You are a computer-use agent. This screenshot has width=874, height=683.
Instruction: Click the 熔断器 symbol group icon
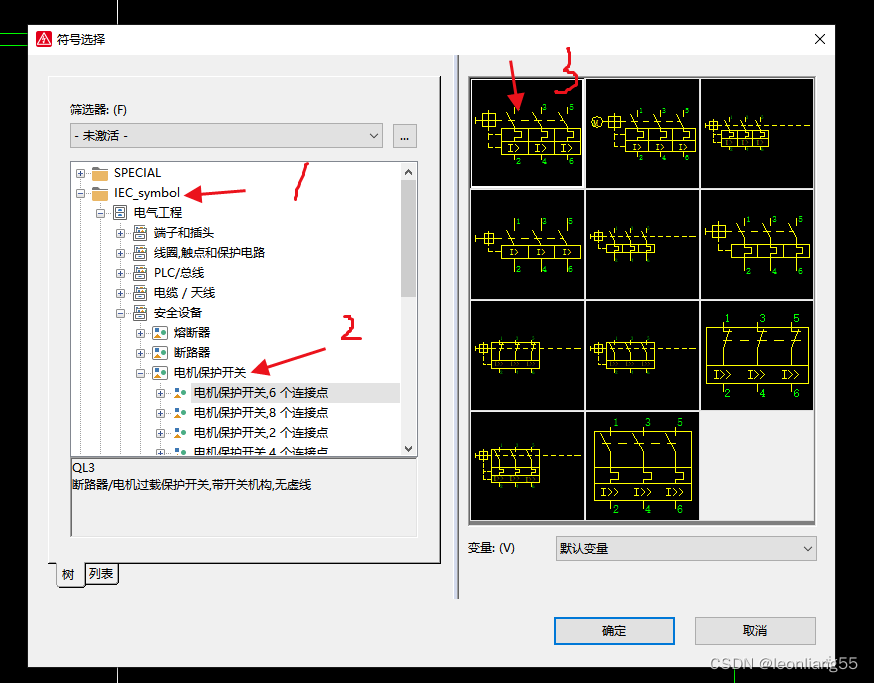[160, 333]
